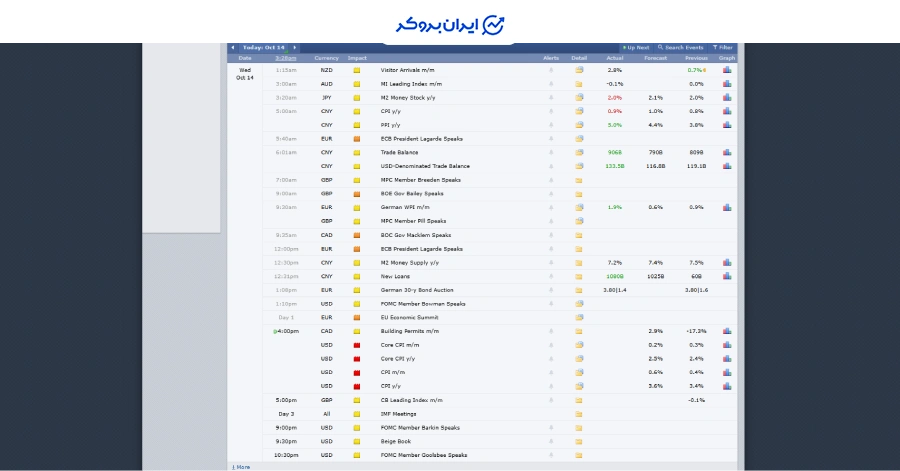Toggle the alert bell for BOE Gov Bailey Speaks
The width and height of the screenshot is (900, 471).
(x=551, y=194)
